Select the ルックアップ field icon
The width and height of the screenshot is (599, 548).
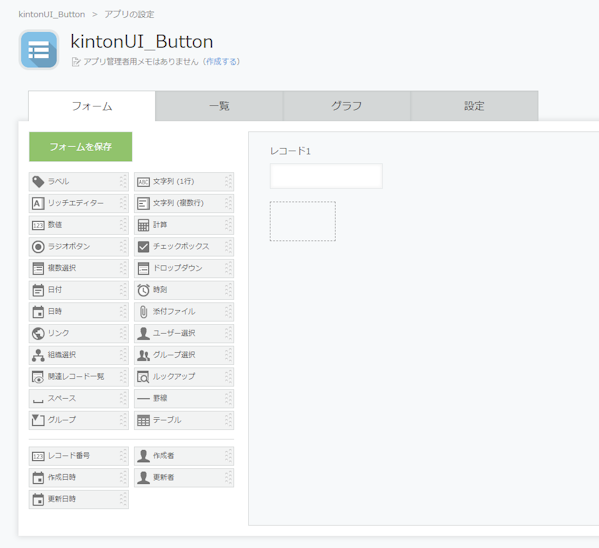(143, 377)
